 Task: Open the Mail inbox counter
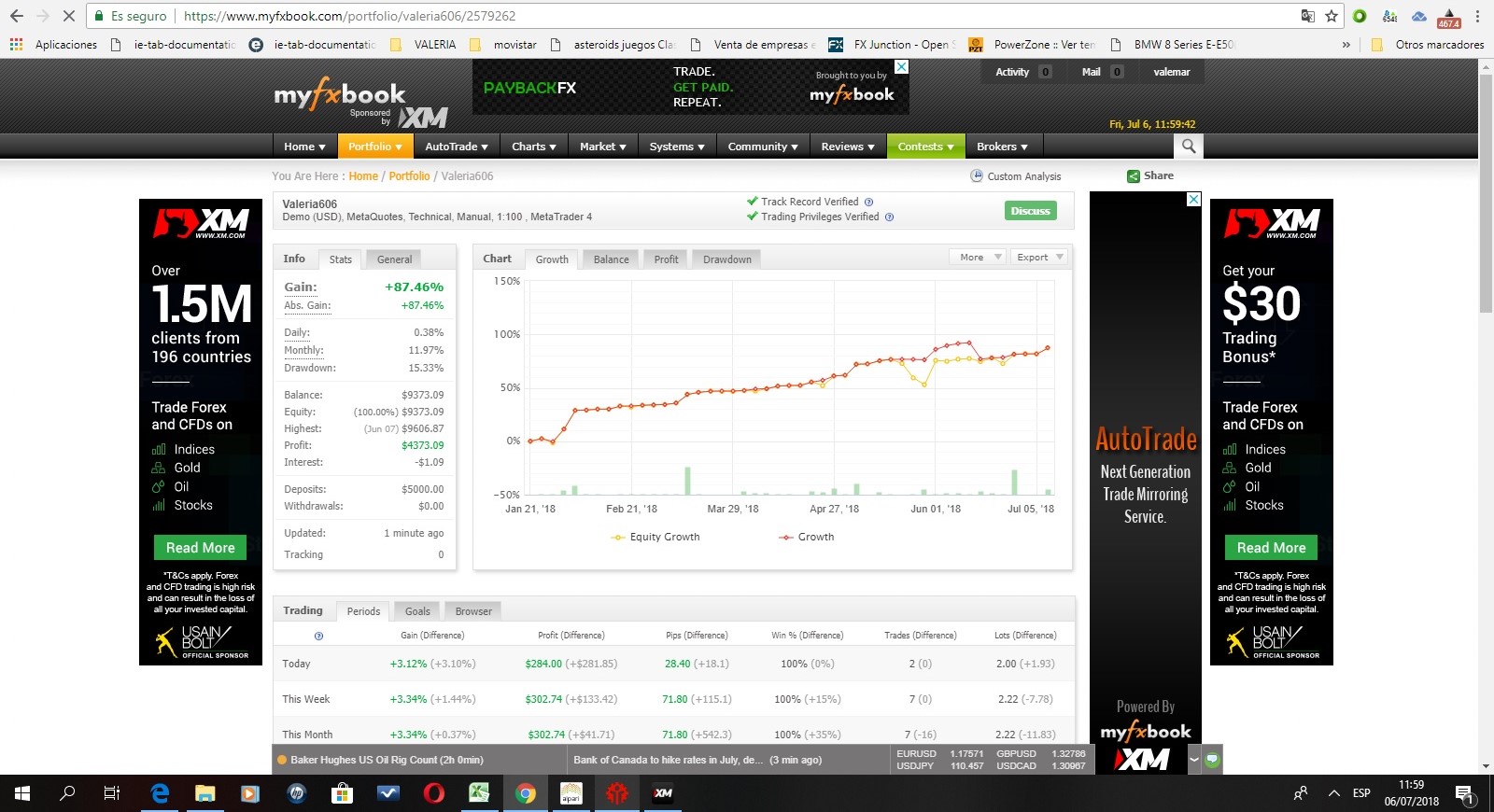click(x=1102, y=72)
